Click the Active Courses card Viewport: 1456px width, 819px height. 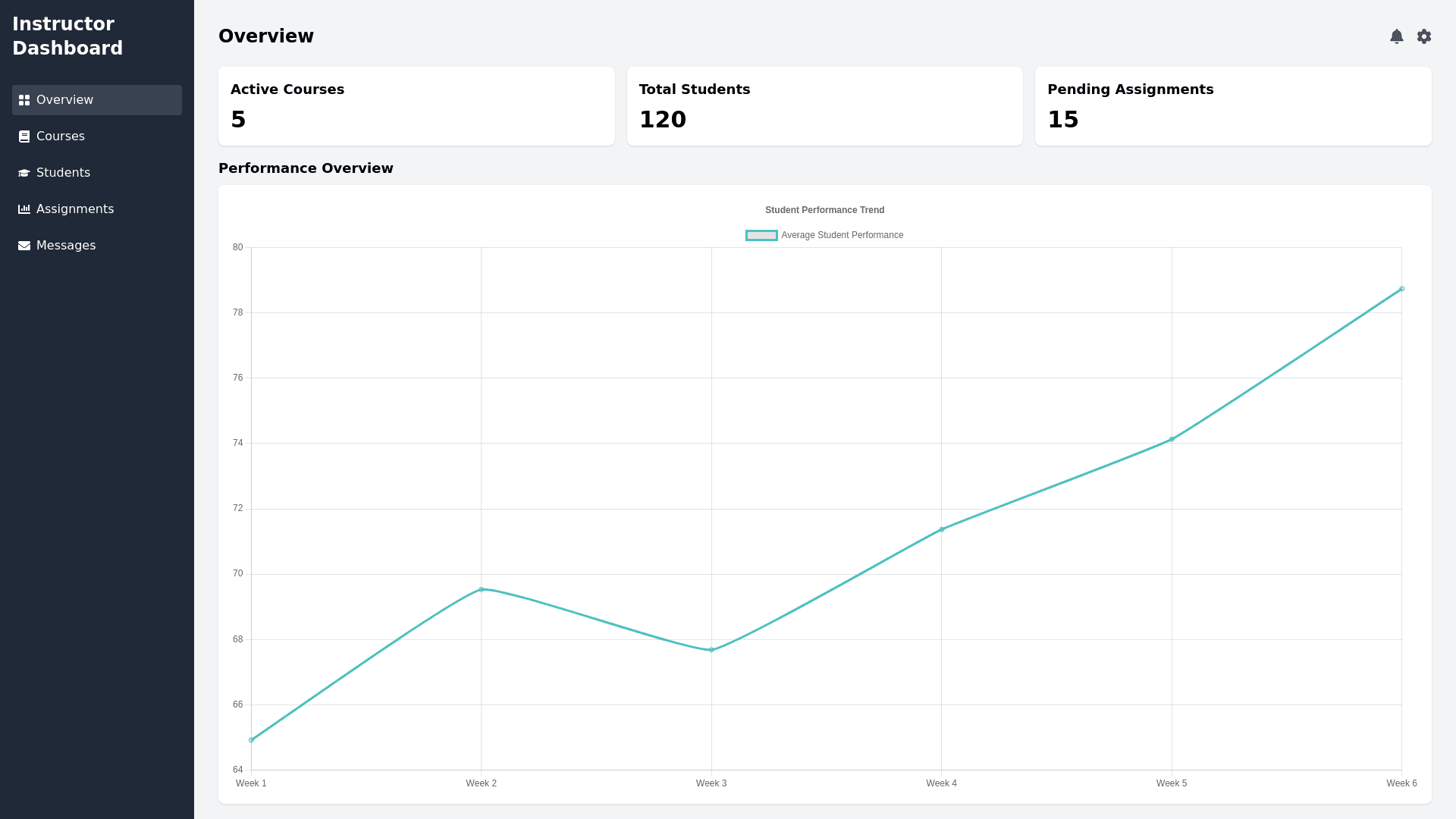416,106
